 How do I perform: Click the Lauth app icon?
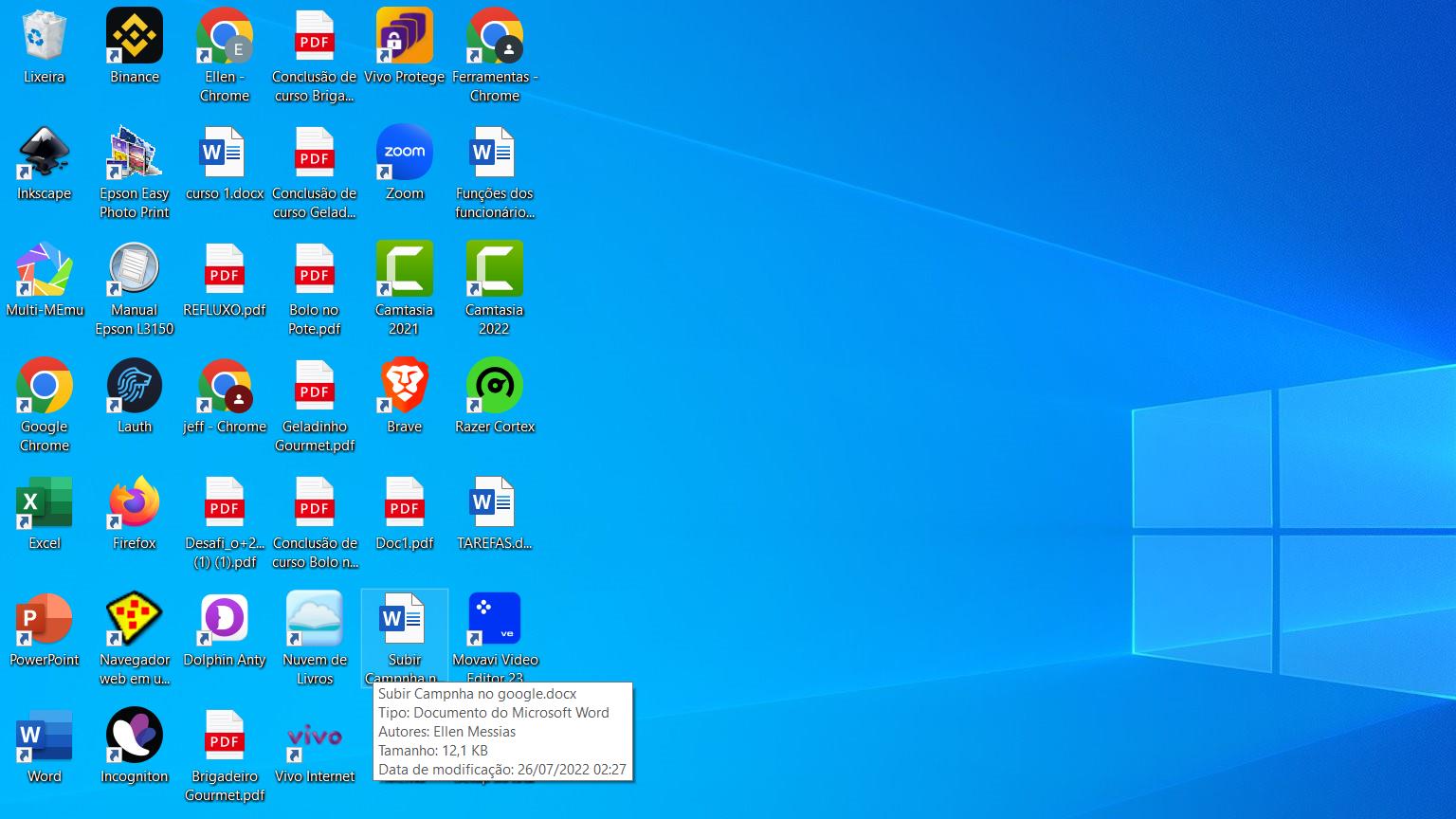coord(135,386)
